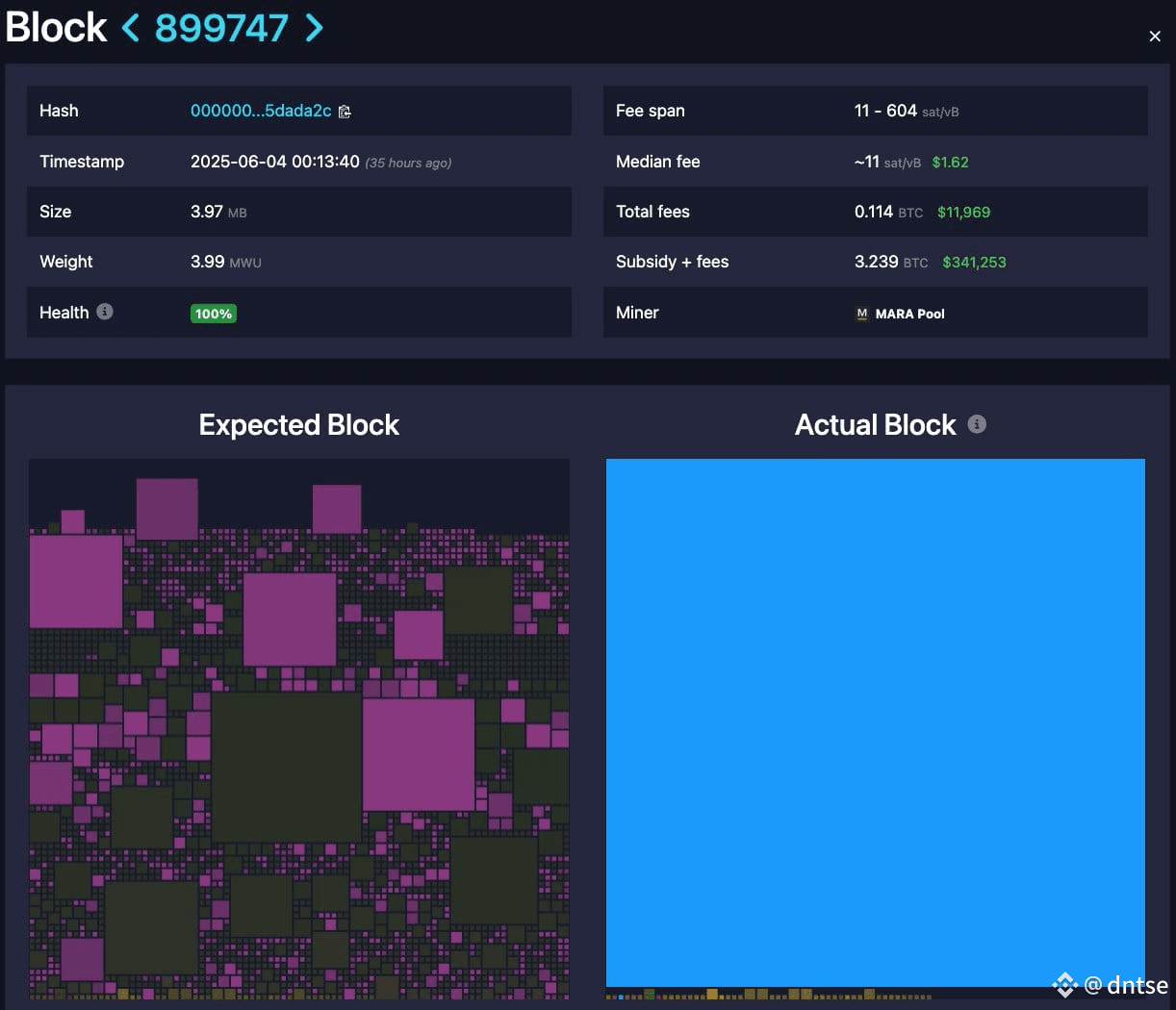
Task: Select block number 899747 in title
Action: (221, 28)
